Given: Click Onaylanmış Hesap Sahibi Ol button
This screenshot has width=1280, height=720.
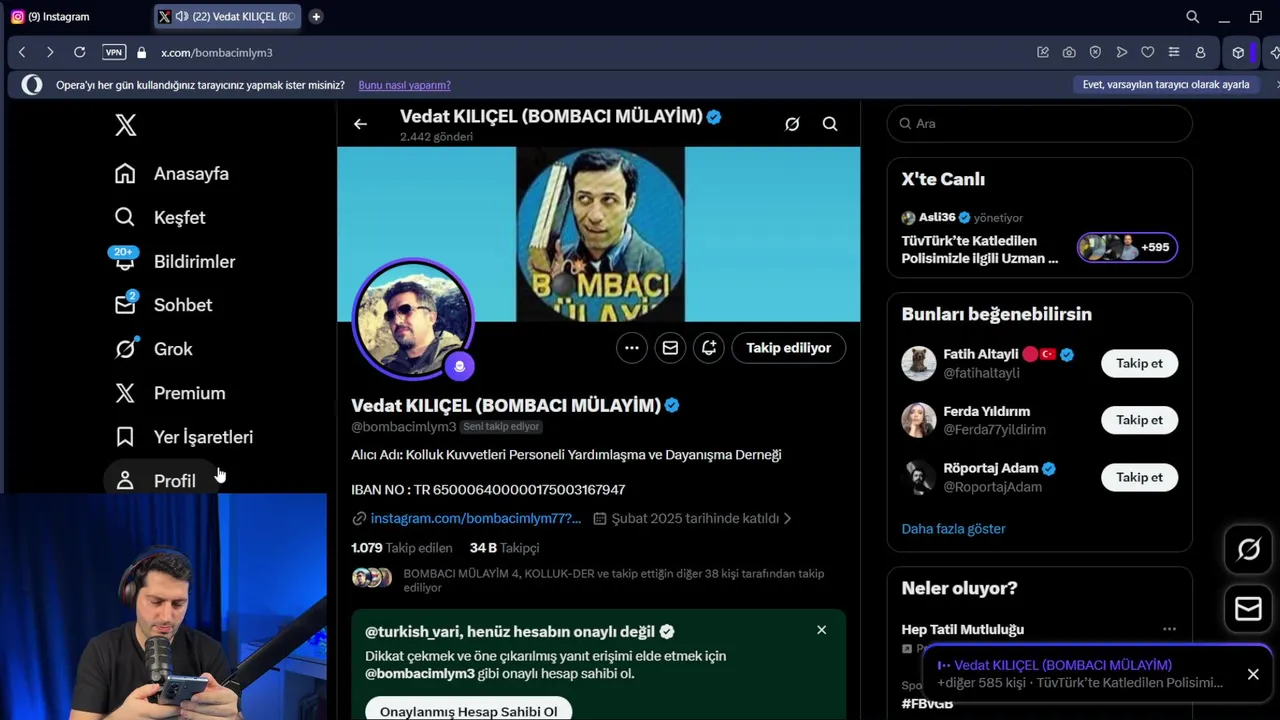Looking at the screenshot, I should pos(468,711).
